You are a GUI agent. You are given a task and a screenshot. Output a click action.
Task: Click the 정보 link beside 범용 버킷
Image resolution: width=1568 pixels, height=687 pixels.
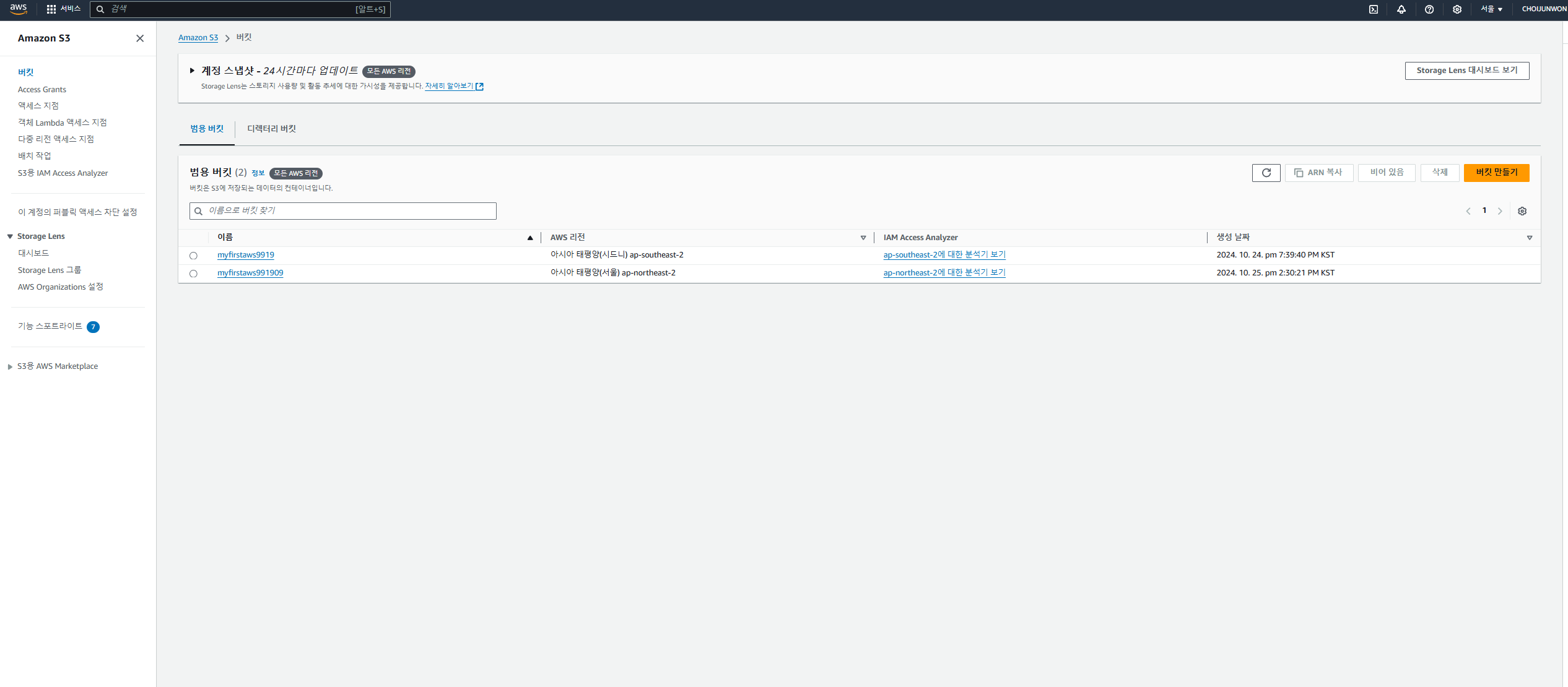coord(258,173)
